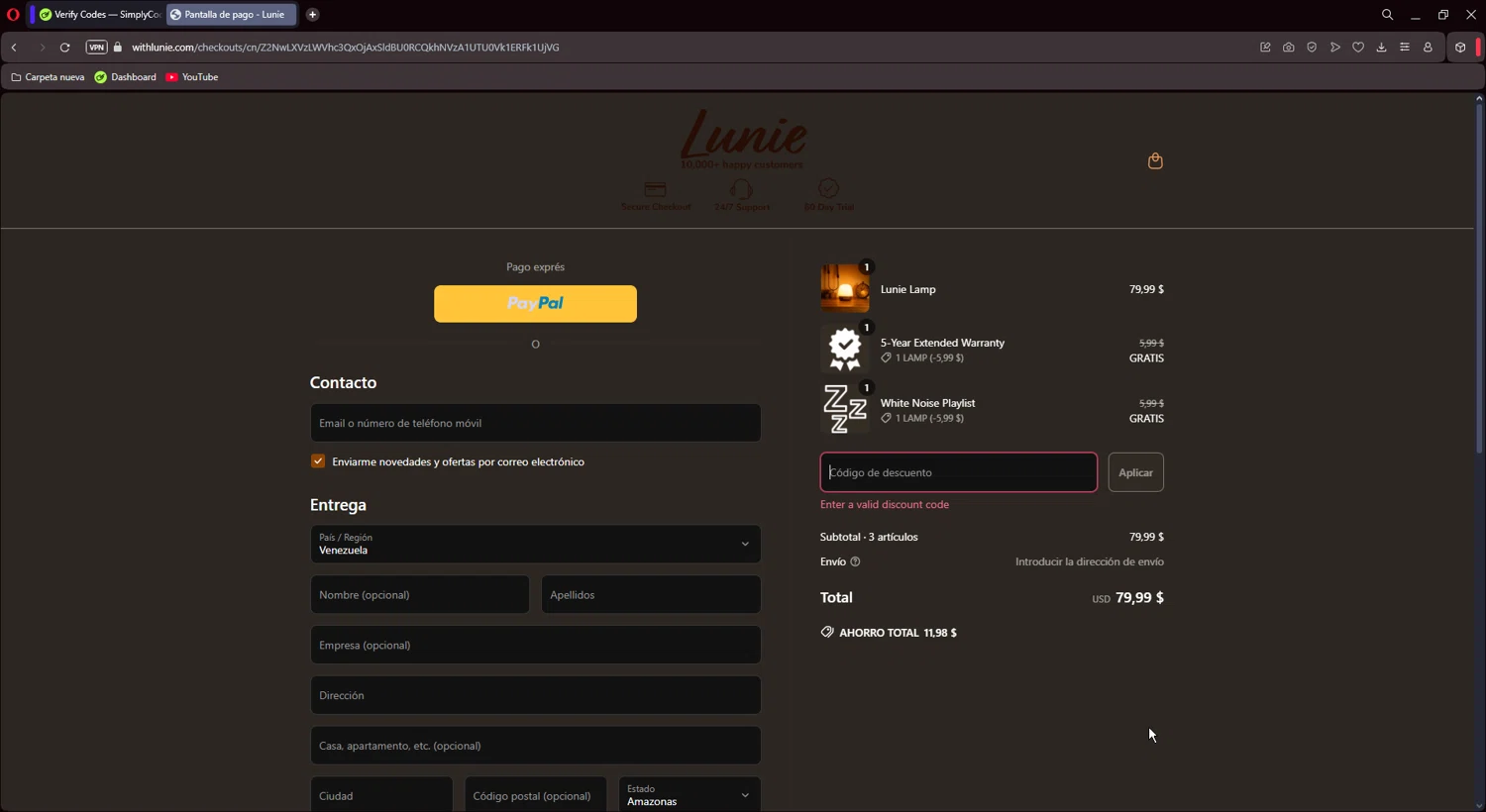Click the 'Subtotal · 3 artículos' label

869,537
